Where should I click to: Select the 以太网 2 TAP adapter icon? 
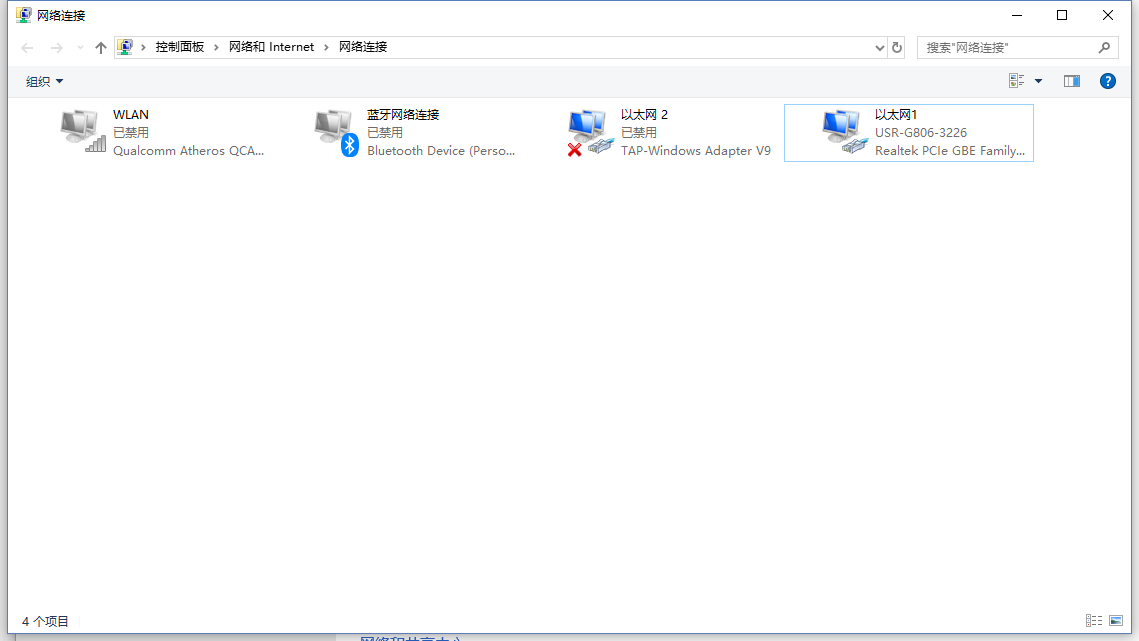pyautogui.click(x=590, y=131)
